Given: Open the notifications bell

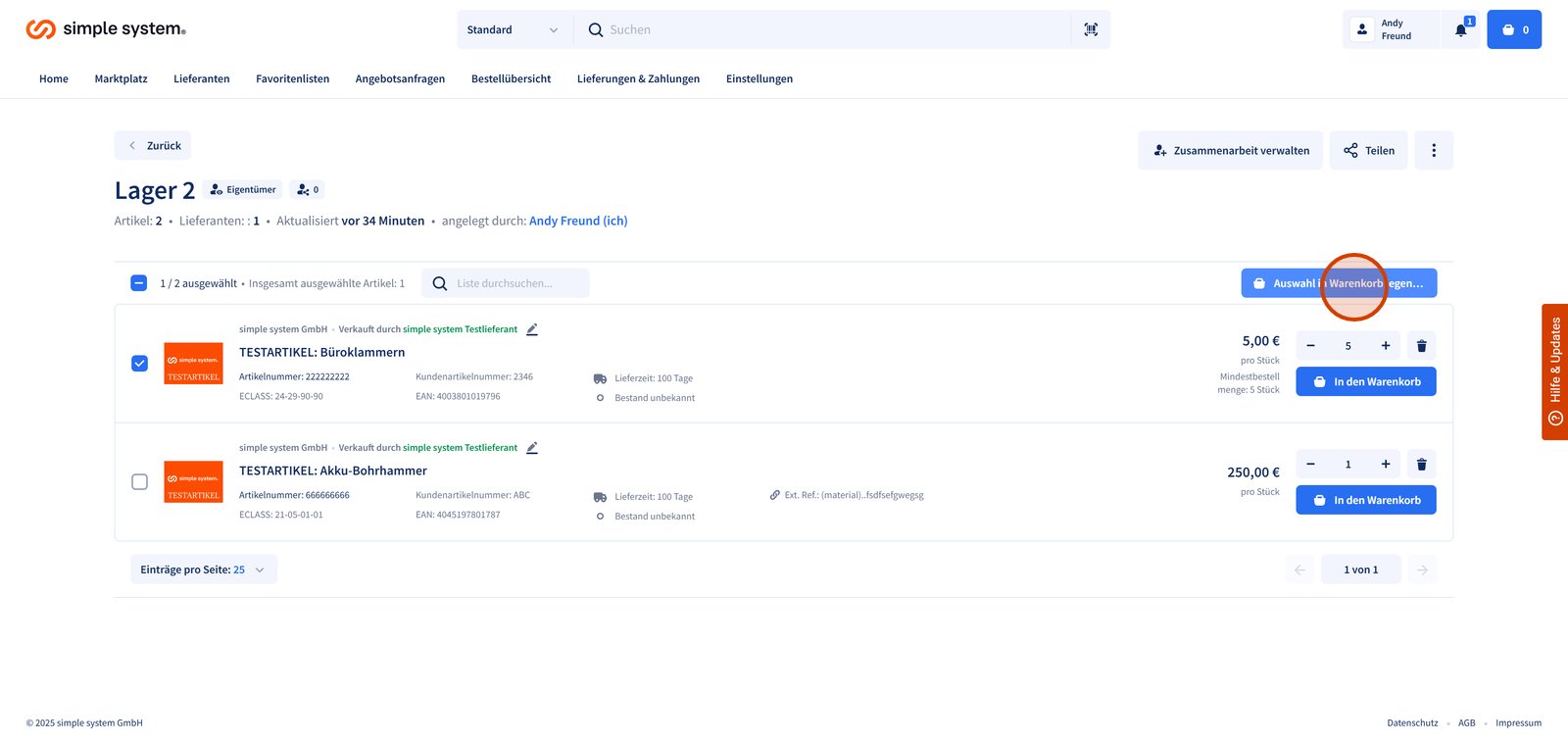Looking at the screenshot, I should (x=1460, y=30).
